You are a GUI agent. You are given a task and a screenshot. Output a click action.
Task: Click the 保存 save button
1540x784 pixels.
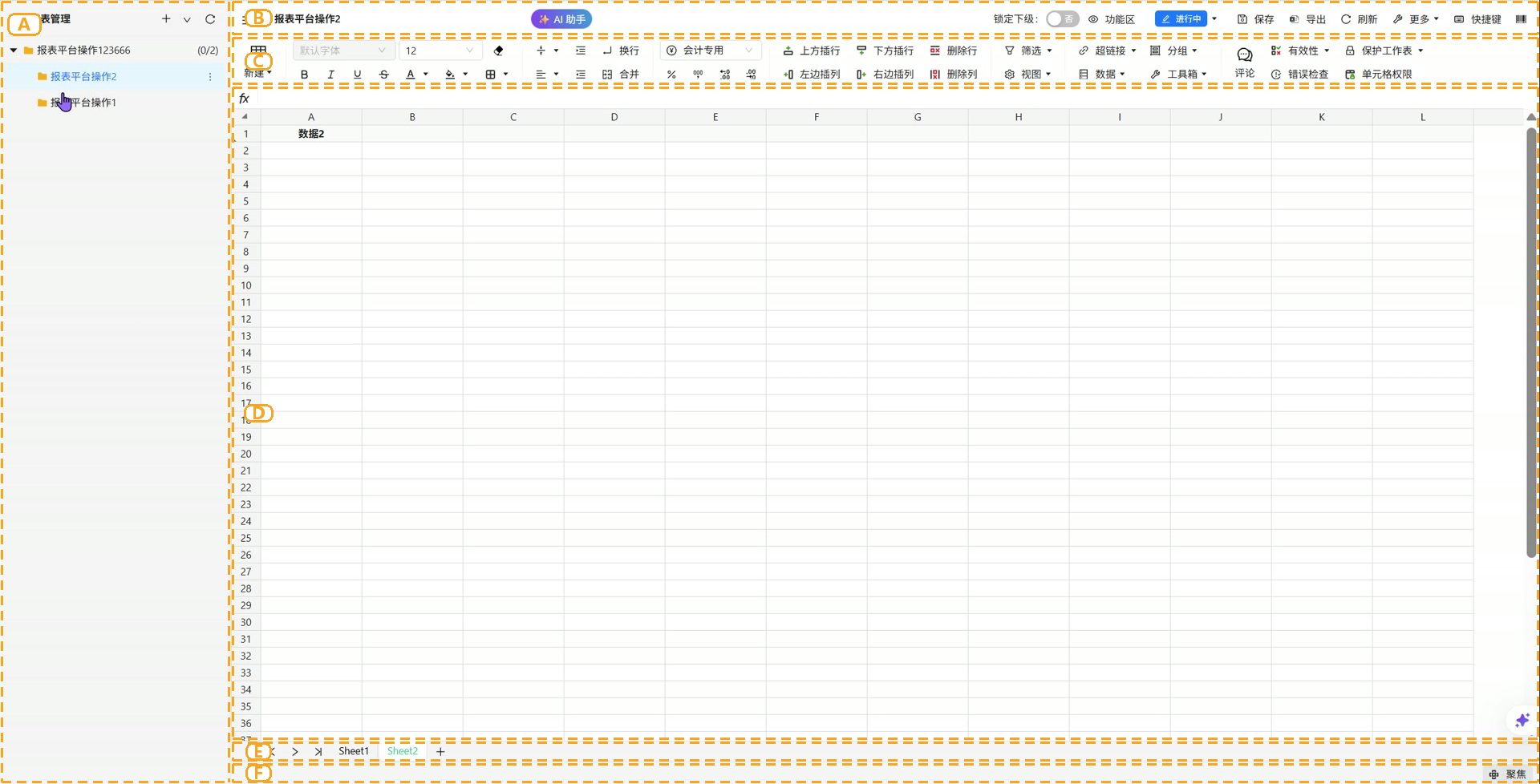coord(1256,19)
